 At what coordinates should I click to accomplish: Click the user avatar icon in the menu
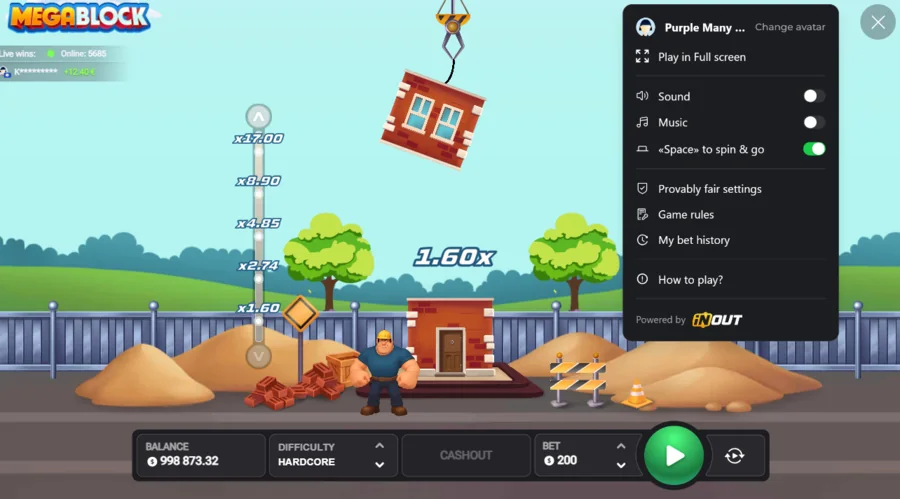click(x=646, y=27)
